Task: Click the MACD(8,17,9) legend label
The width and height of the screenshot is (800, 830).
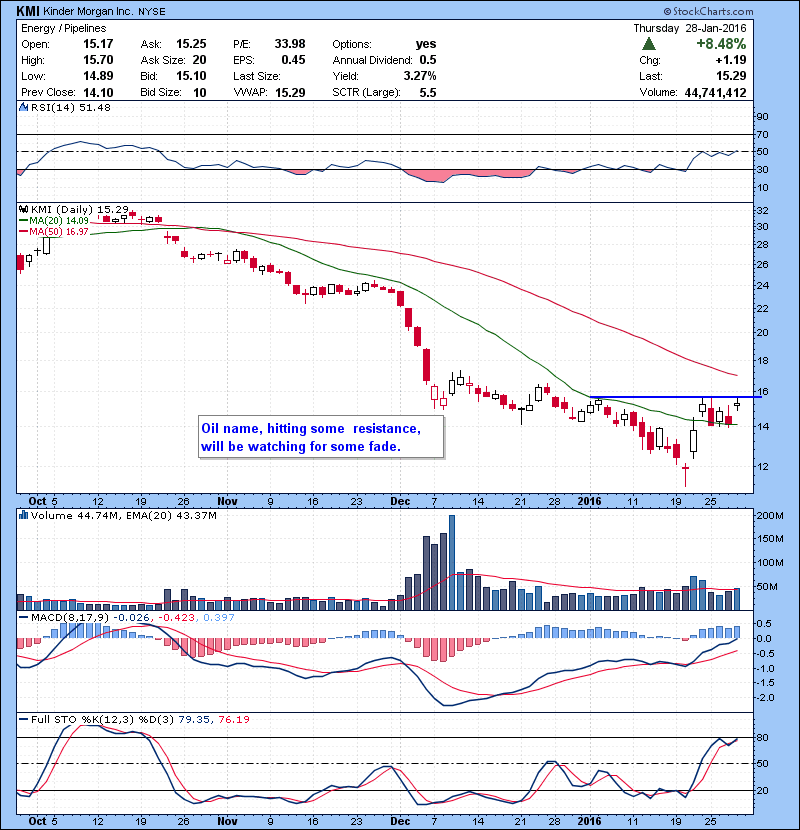Action: pyautogui.click(x=70, y=617)
